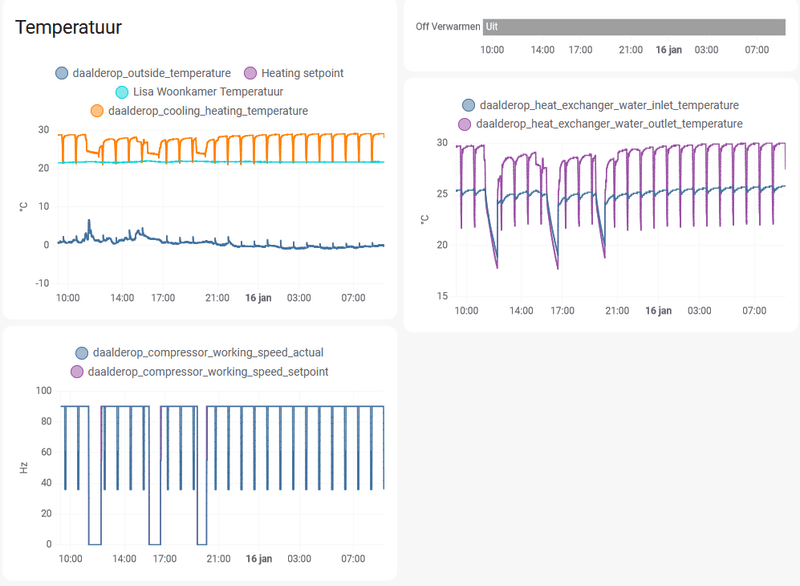The image size is (800, 586).
Task: Click the blue daalderop_outside_temperature legend dot
Action: 63,72
